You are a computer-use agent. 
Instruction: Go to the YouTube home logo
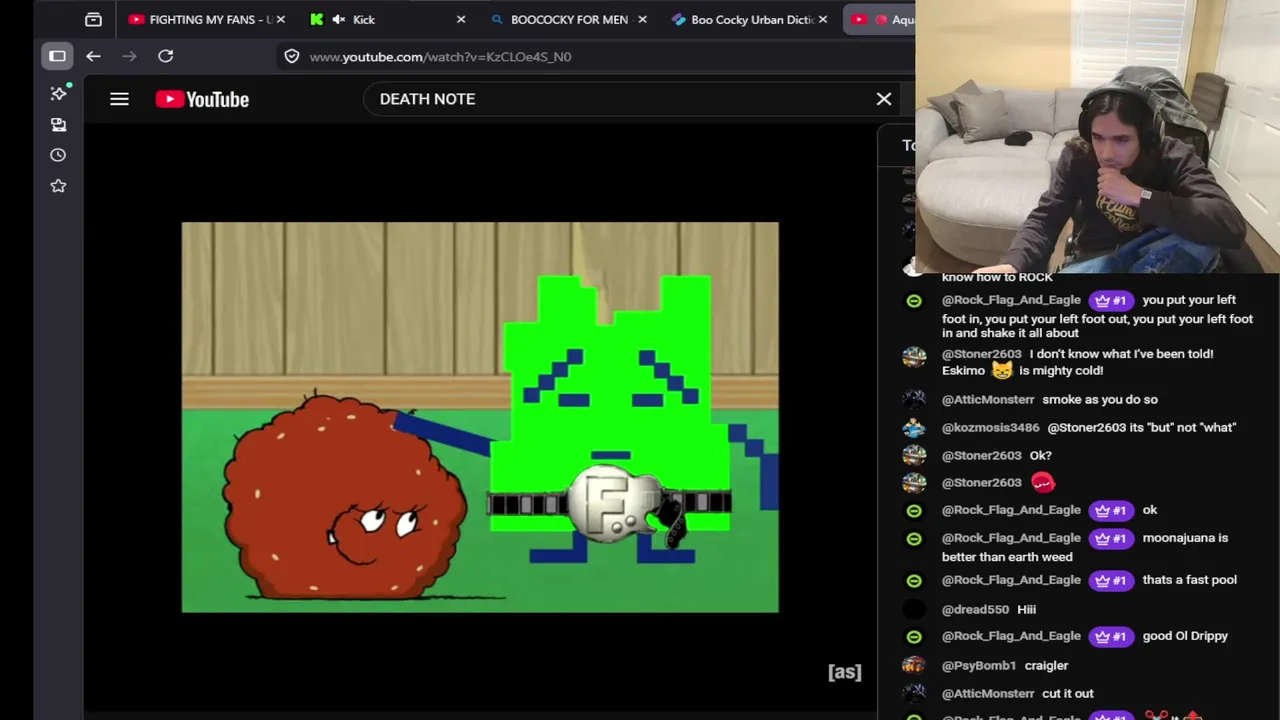(x=202, y=99)
